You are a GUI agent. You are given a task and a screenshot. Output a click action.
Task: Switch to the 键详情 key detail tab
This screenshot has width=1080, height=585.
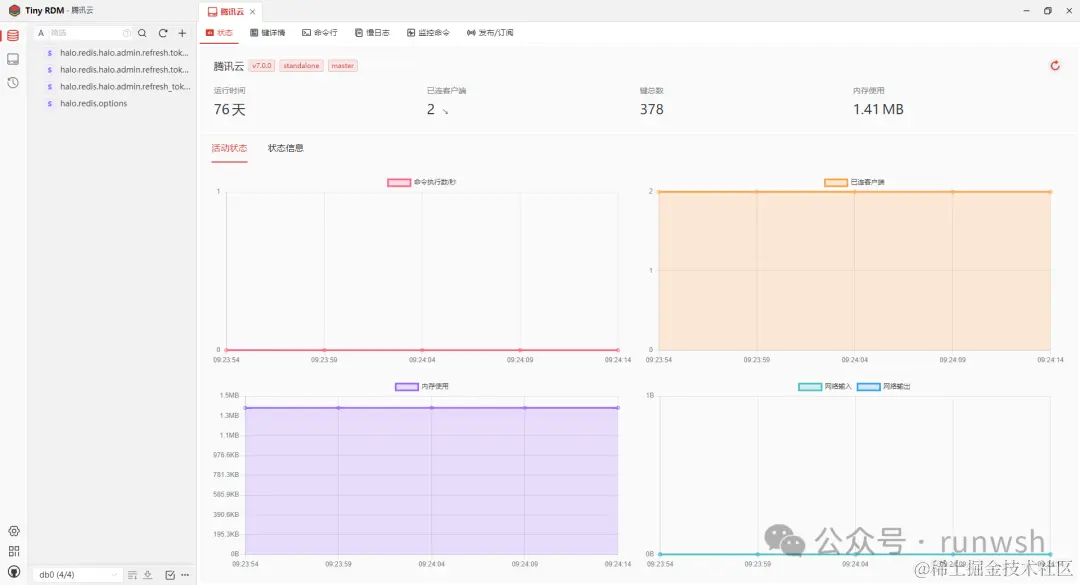pos(267,32)
